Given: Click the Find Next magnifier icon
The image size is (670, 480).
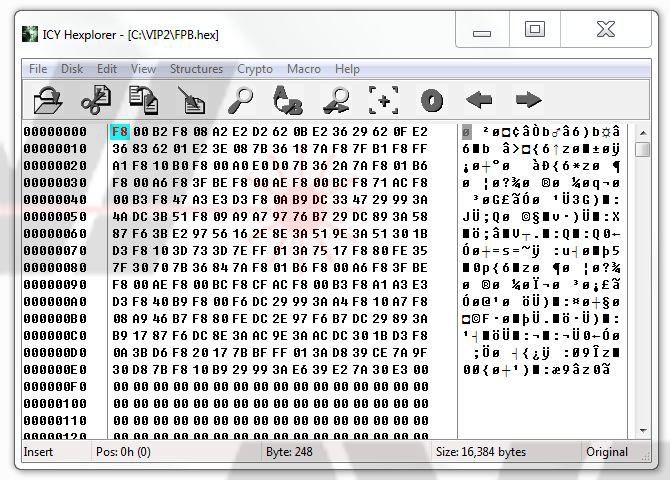Looking at the screenshot, I should tap(335, 100).
